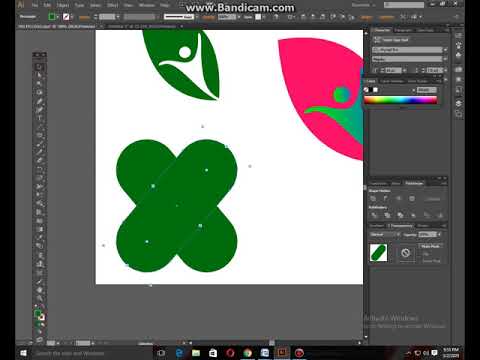Click the Unite shape mode icon
This screenshot has height=360, width=480.
373,199
